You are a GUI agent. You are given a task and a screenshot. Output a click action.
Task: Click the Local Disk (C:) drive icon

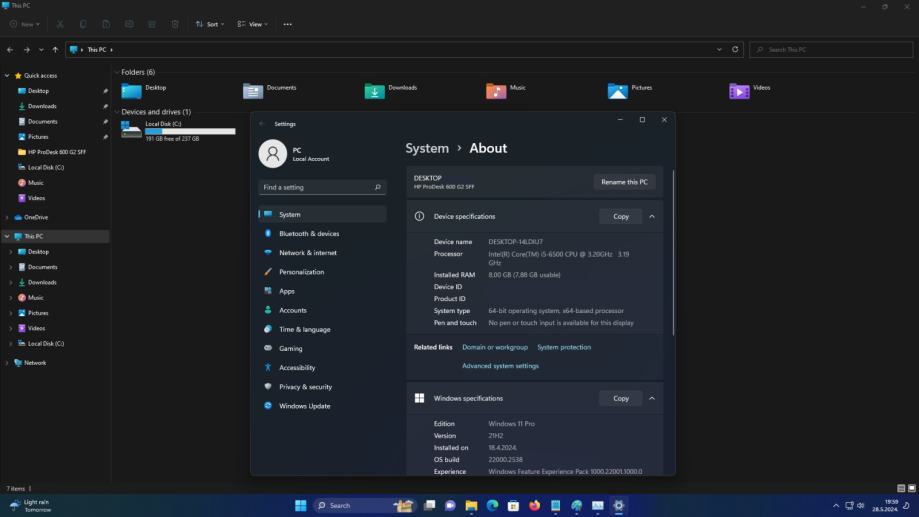click(x=131, y=128)
